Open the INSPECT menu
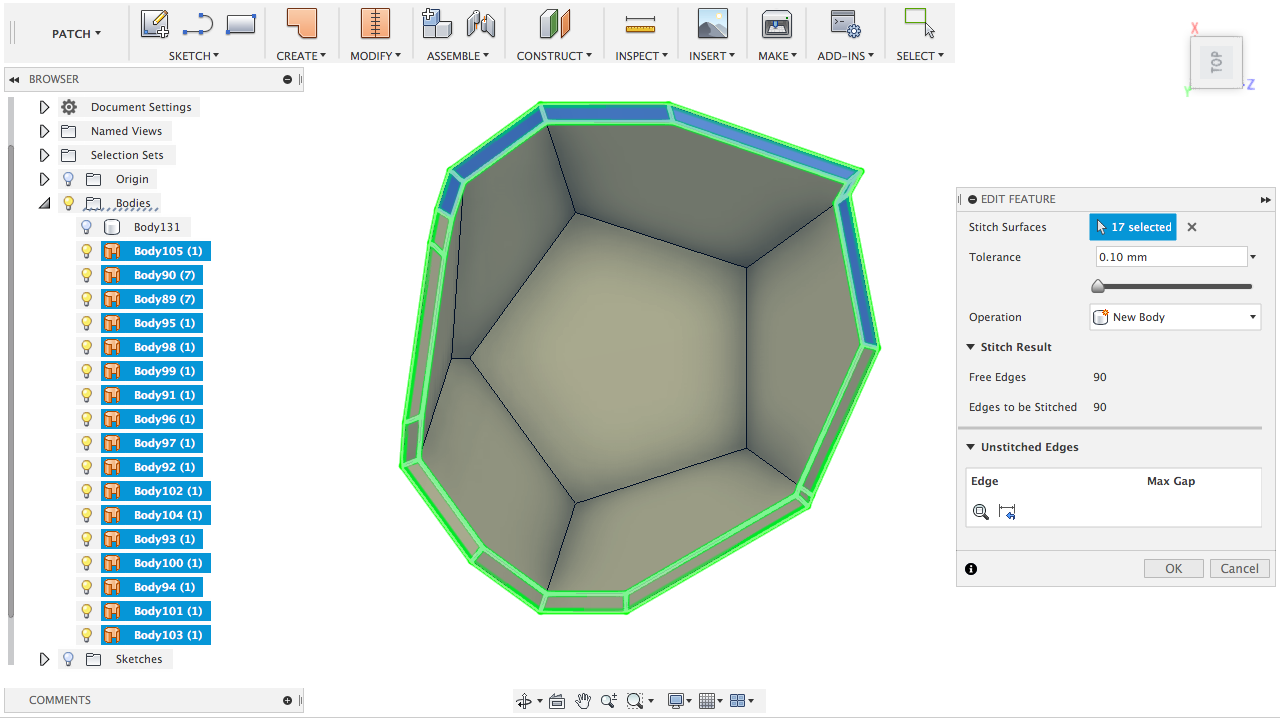Screen dimensions: 1280x718 (641, 56)
